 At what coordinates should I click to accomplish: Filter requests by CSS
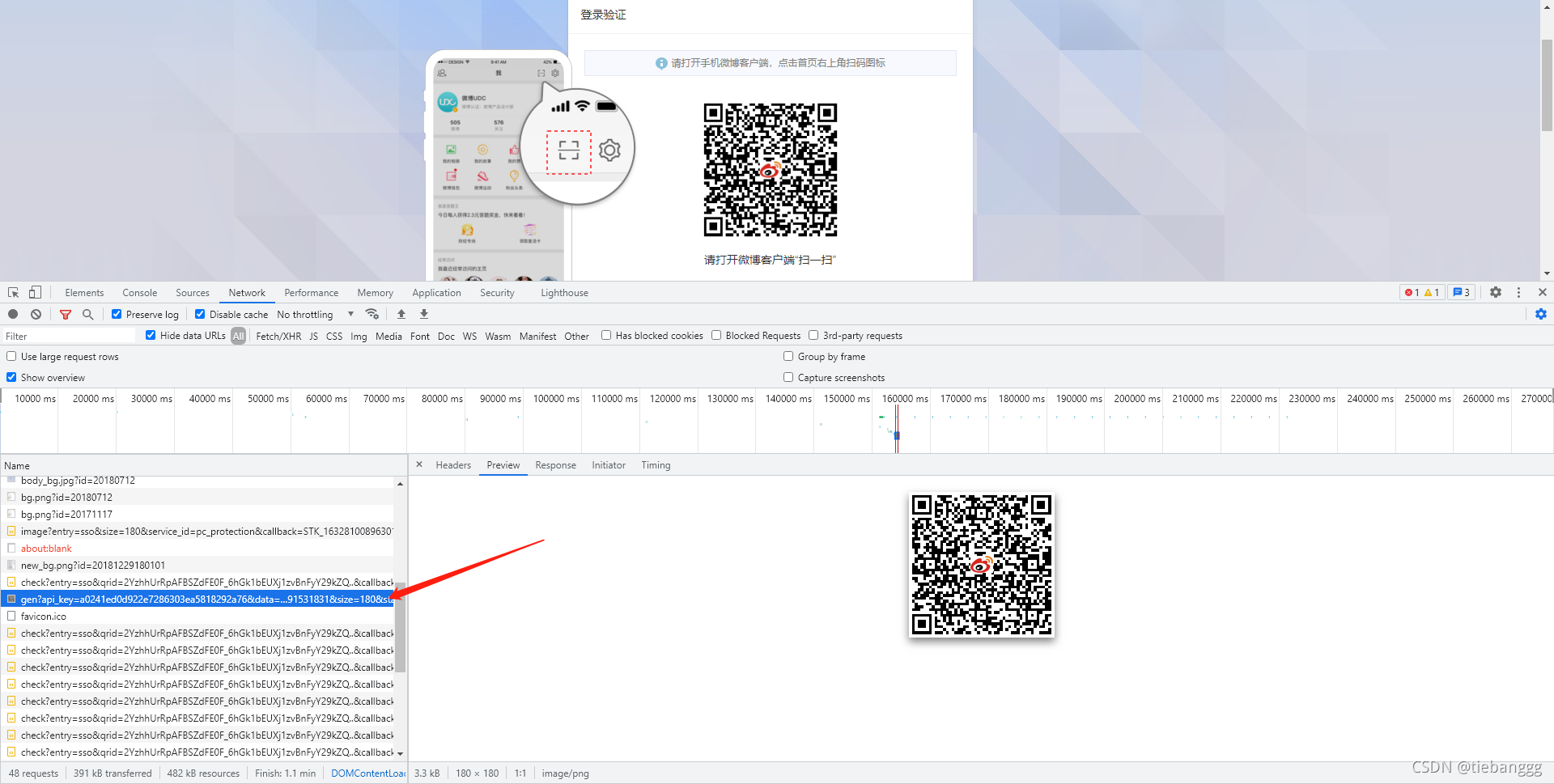[334, 337]
